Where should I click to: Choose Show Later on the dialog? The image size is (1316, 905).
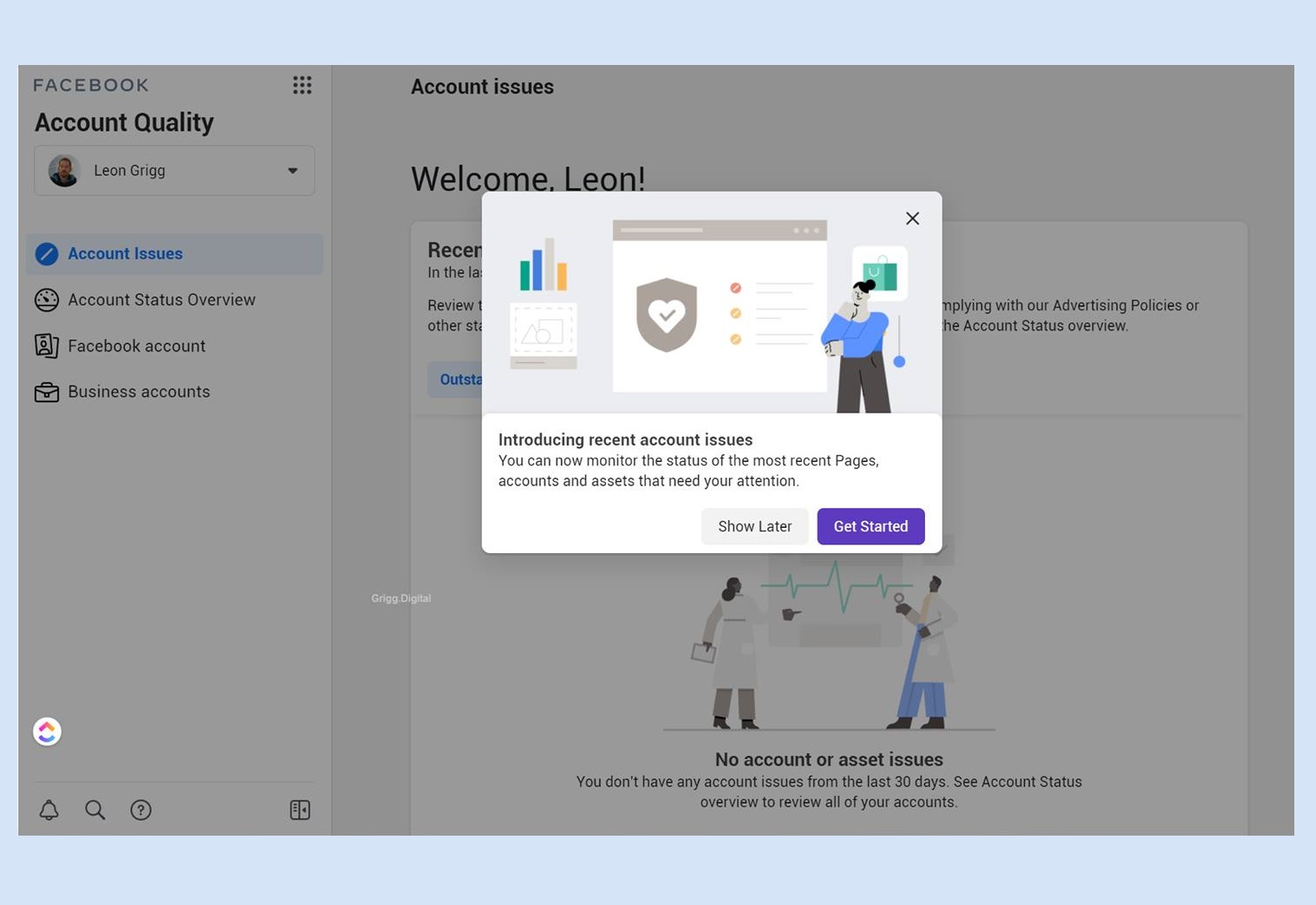tap(753, 526)
